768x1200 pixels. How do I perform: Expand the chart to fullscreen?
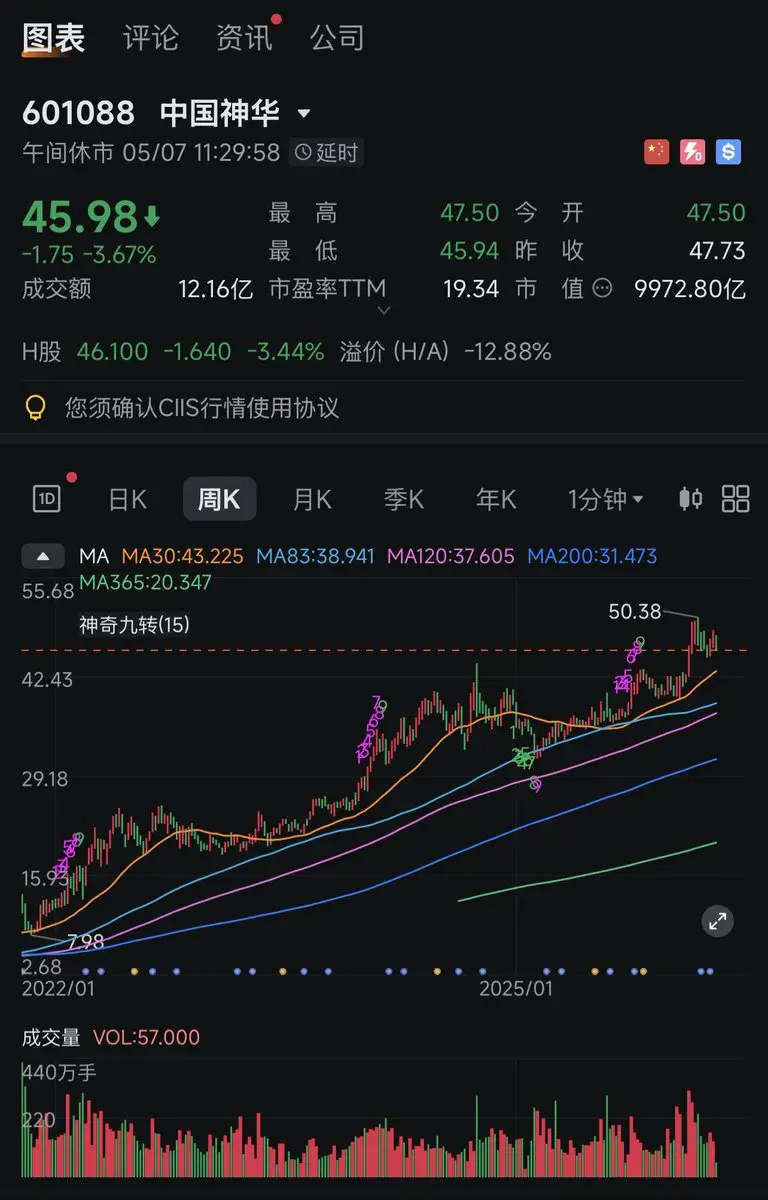717,922
